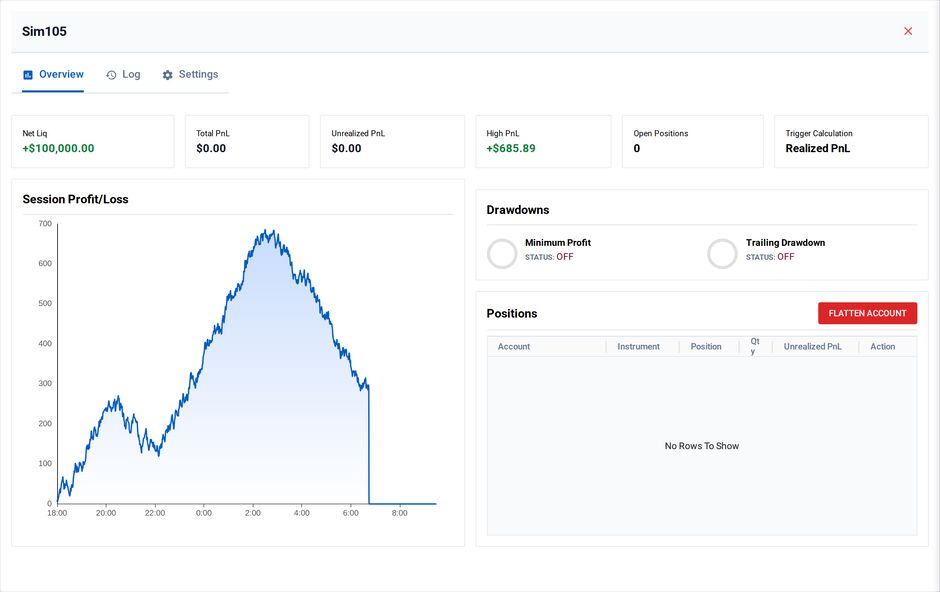Click the Overview chart icon
940x592 pixels.
(x=28, y=75)
